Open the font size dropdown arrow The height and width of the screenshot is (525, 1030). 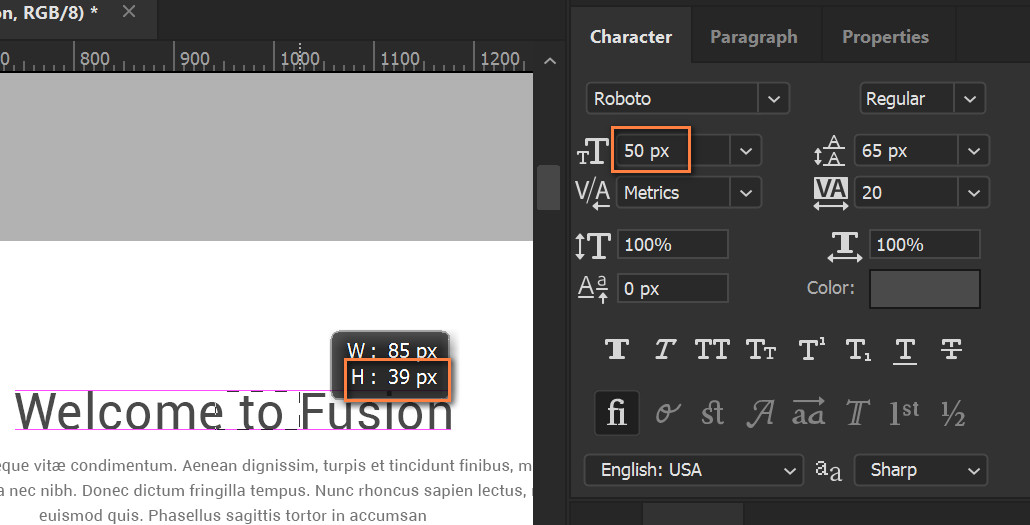pos(746,150)
